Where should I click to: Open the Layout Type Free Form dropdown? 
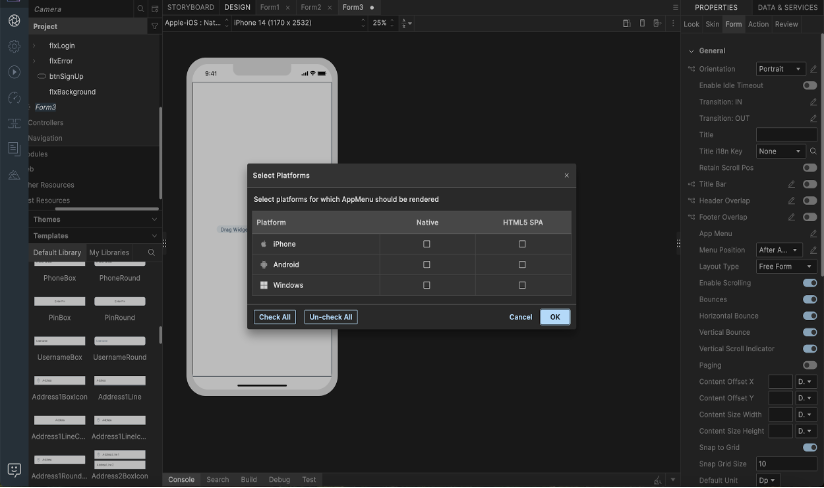(786, 267)
